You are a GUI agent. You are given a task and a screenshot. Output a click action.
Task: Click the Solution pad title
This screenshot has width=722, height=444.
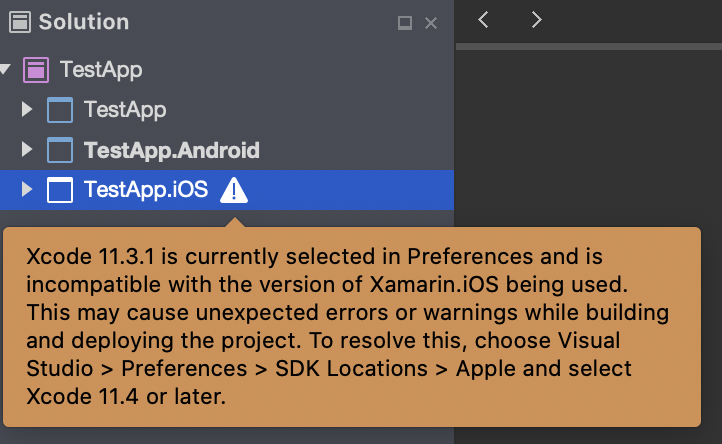pos(84,22)
